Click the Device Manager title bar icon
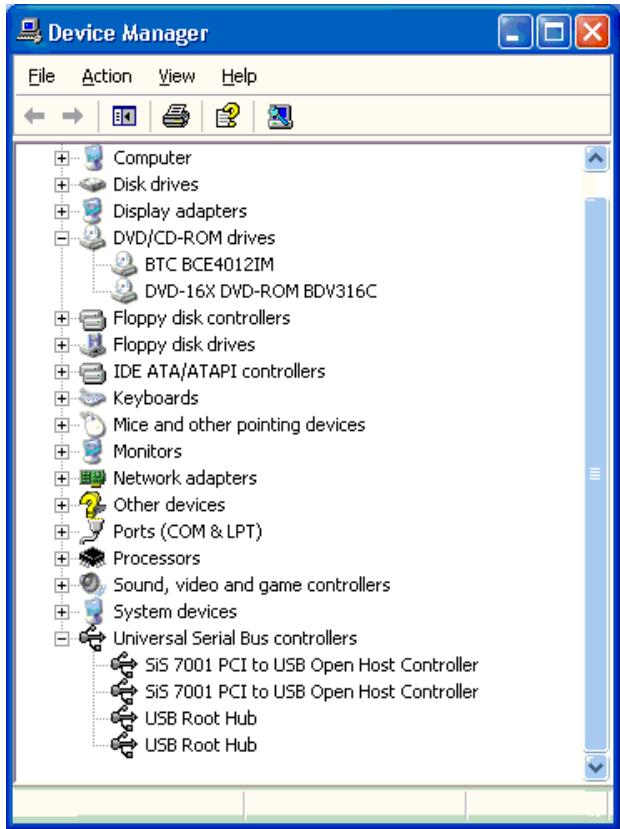 point(29,32)
